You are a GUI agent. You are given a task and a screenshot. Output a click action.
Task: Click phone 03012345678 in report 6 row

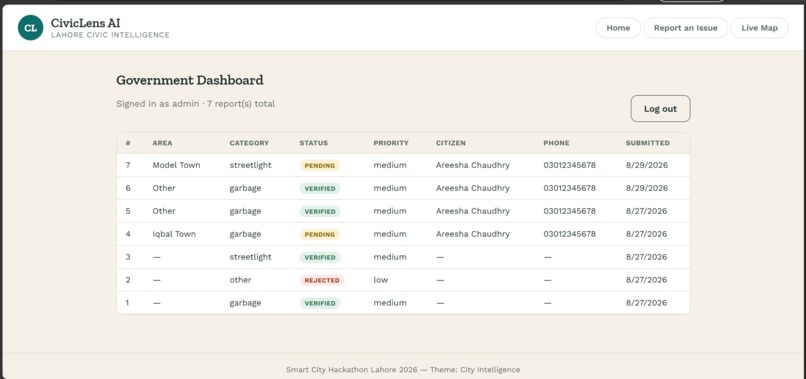coord(570,188)
